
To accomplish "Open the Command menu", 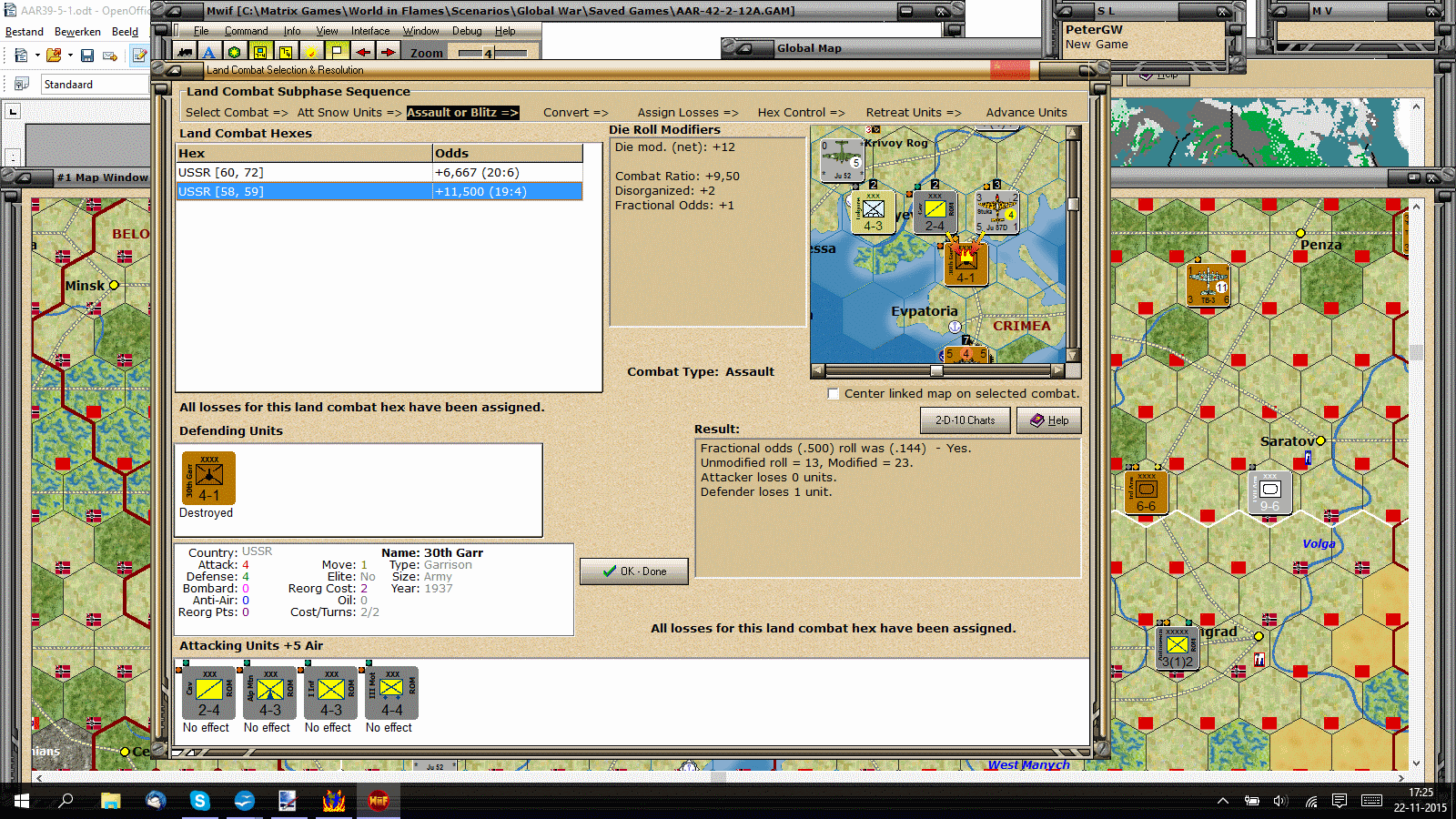I will click(247, 31).
